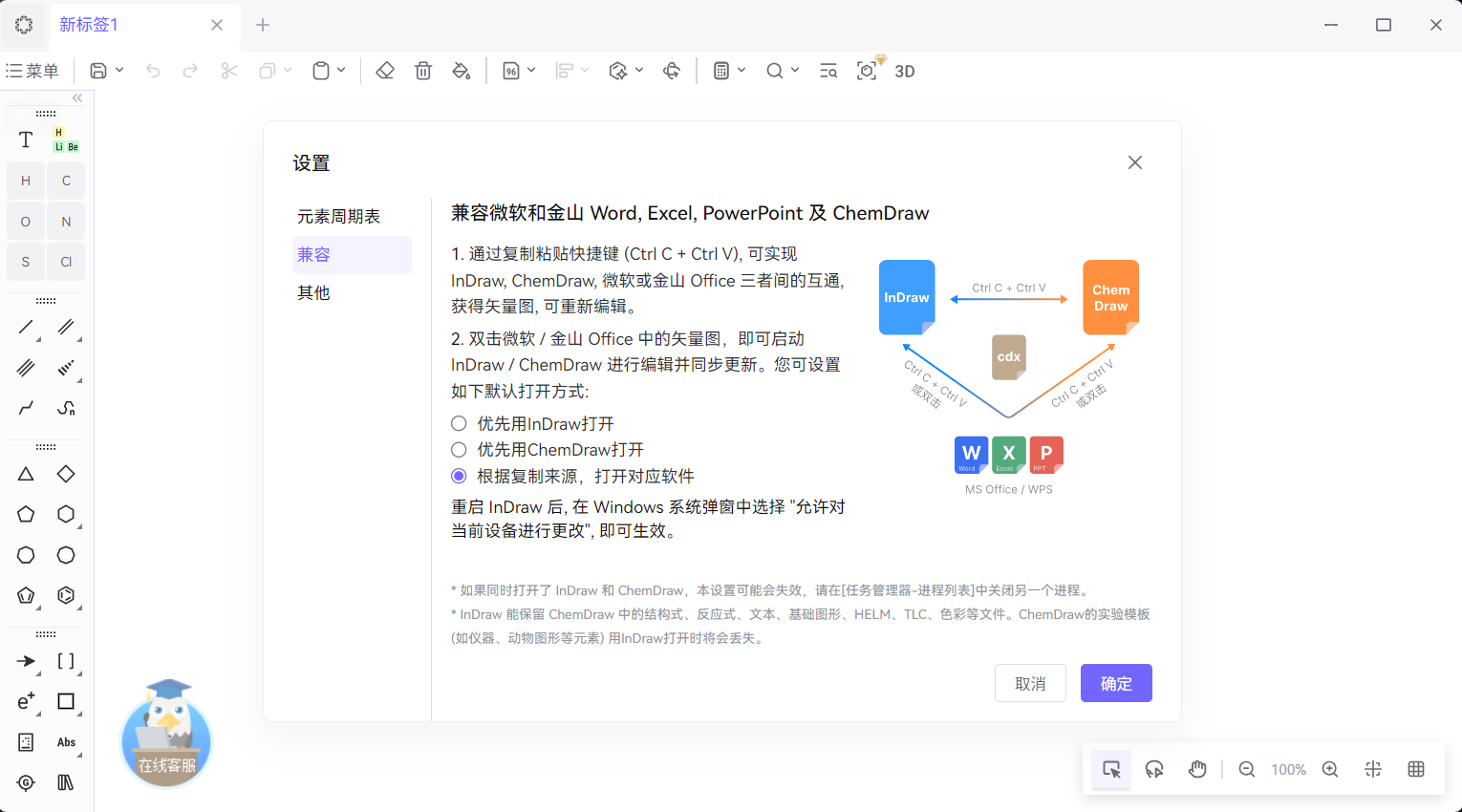The width and height of the screenshot is (1462, 812).
Task: Click the Cut scissors icon
Action: [228, 71]
